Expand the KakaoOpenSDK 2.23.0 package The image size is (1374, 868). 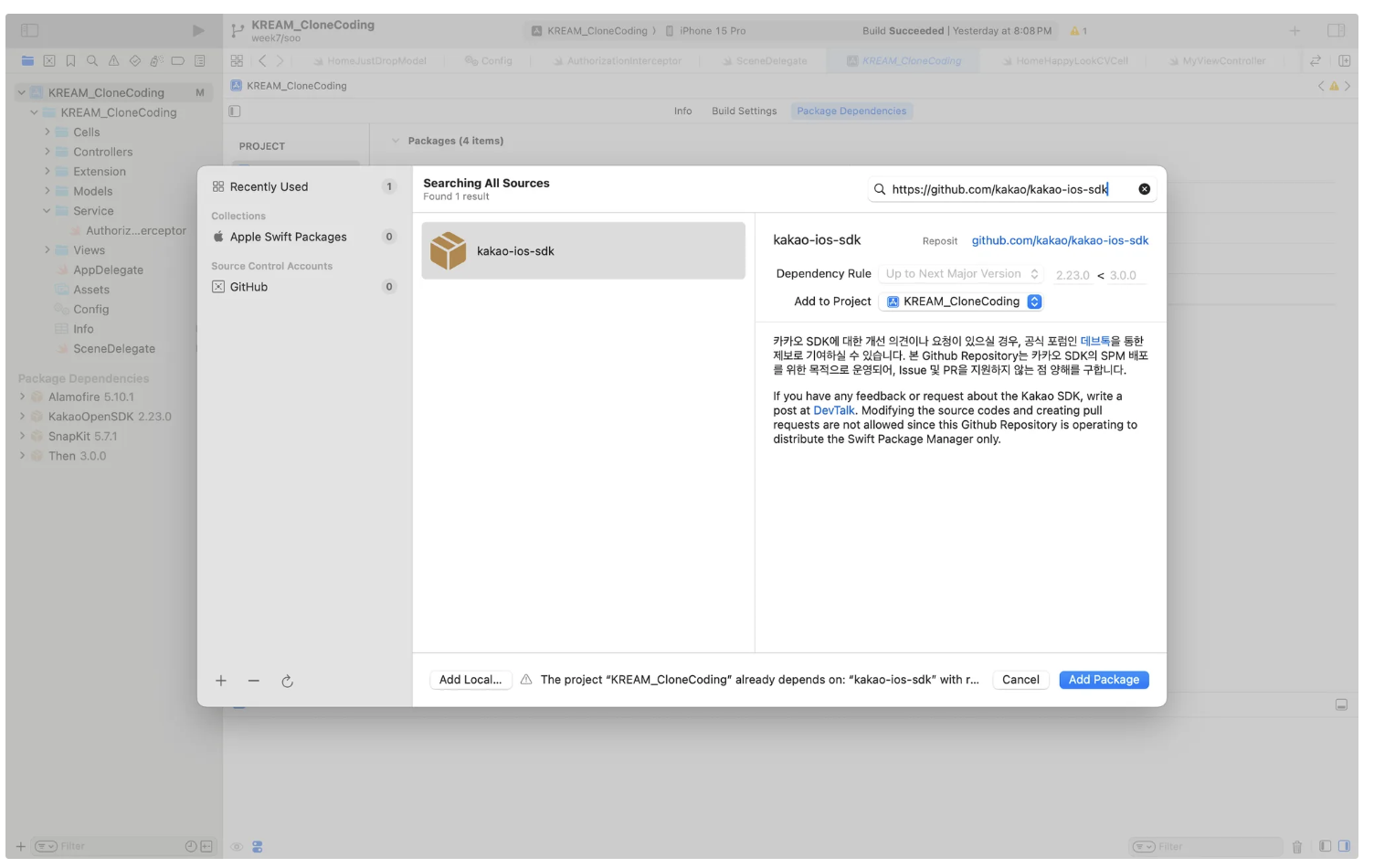(22, 417)
